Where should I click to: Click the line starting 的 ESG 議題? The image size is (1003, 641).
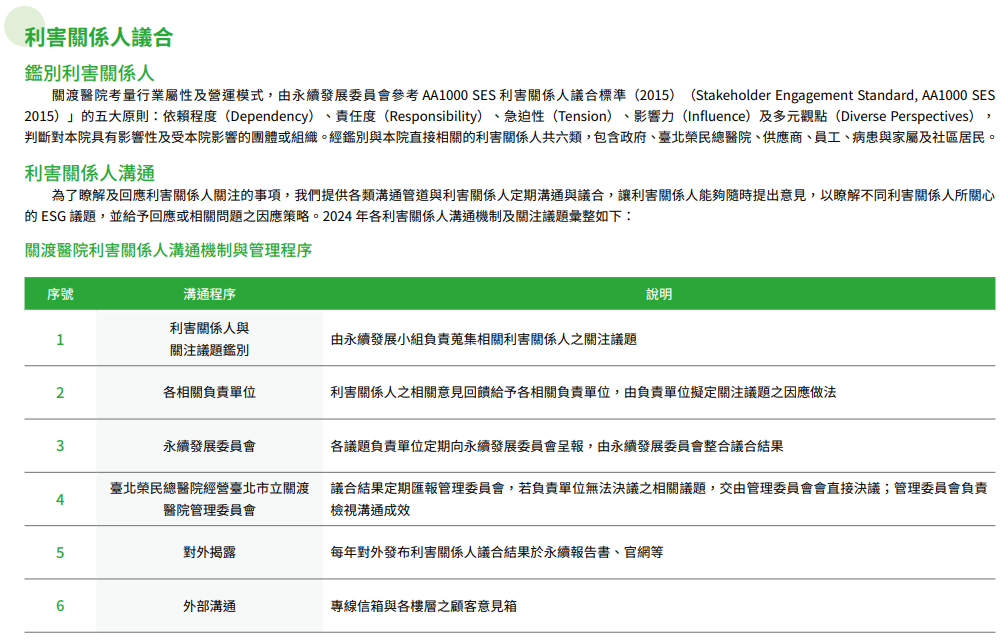click(329, 216)
